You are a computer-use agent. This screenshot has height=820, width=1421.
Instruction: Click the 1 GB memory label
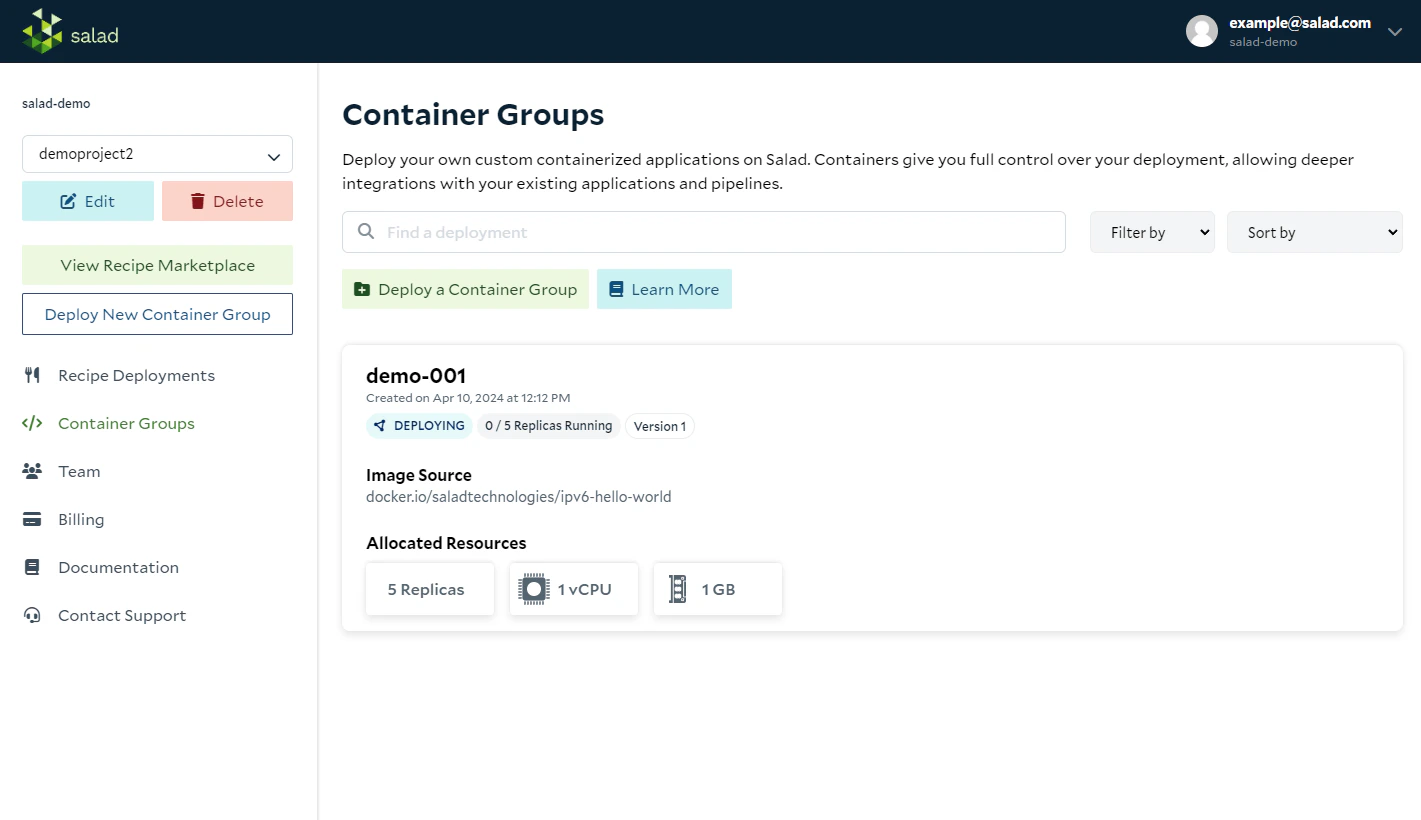click(718, 590)
